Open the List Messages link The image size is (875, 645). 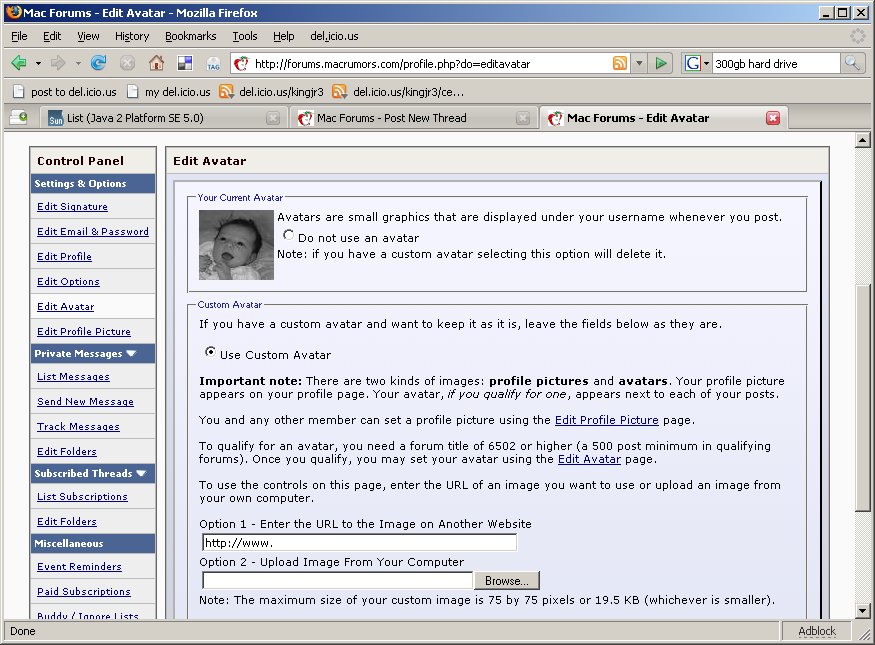click(73, 377)
